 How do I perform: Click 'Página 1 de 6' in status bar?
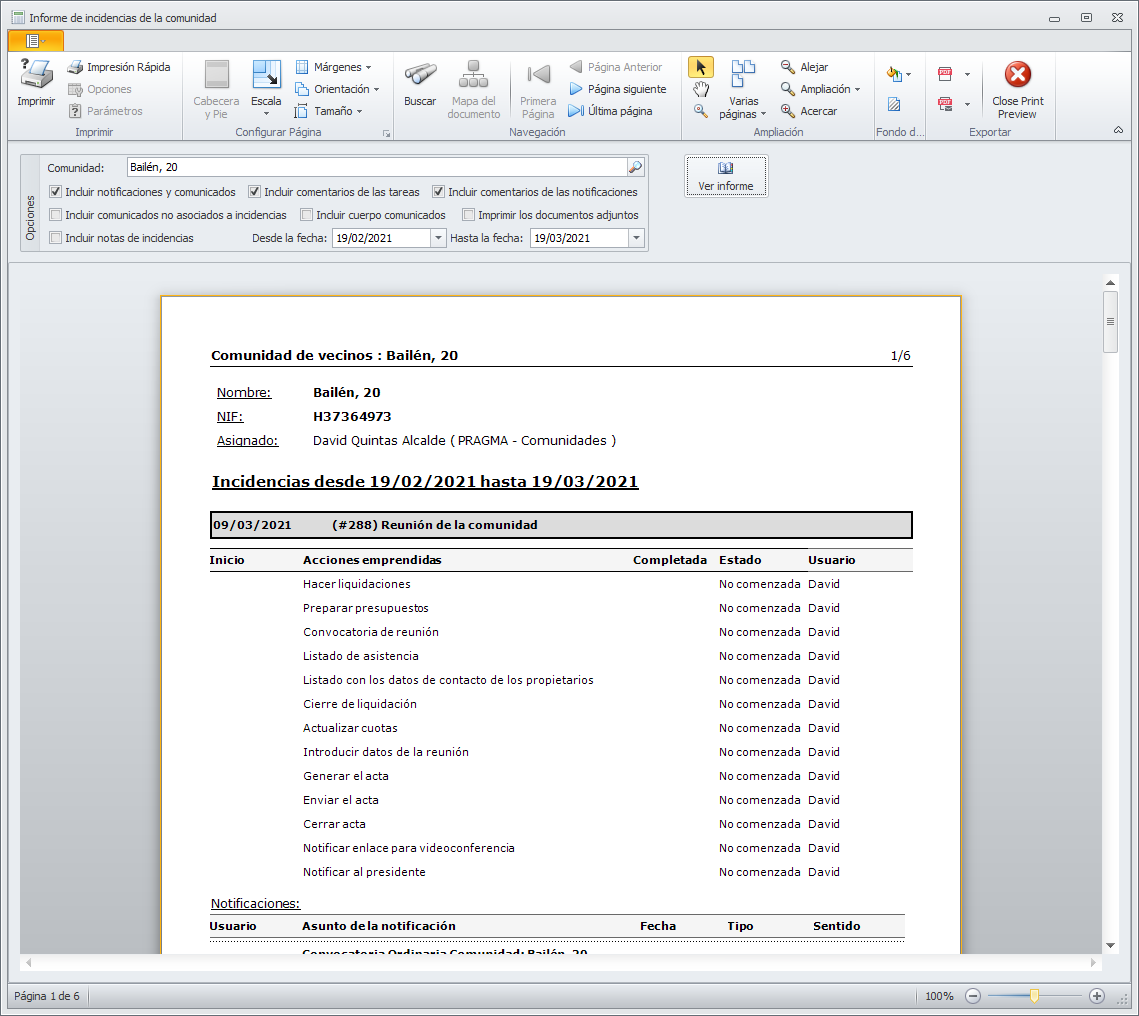point(46,996)
